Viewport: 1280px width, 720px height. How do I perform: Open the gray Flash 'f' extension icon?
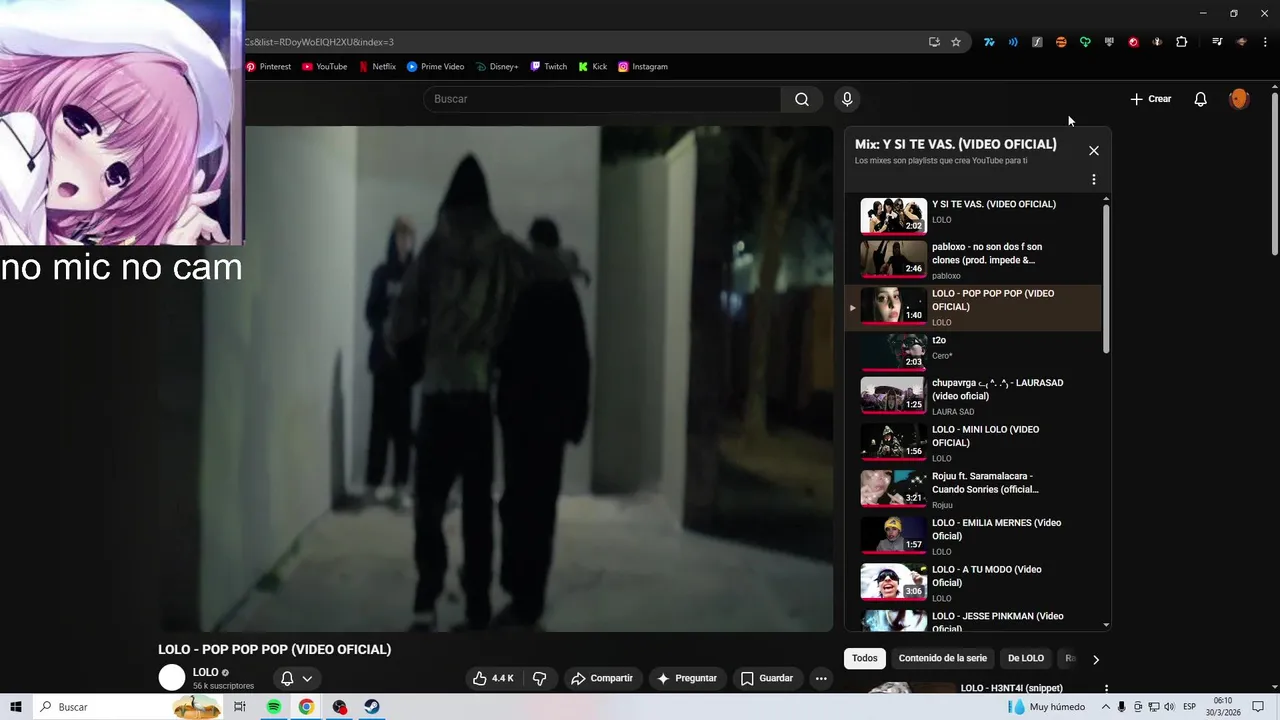(x=1037, y=42)
